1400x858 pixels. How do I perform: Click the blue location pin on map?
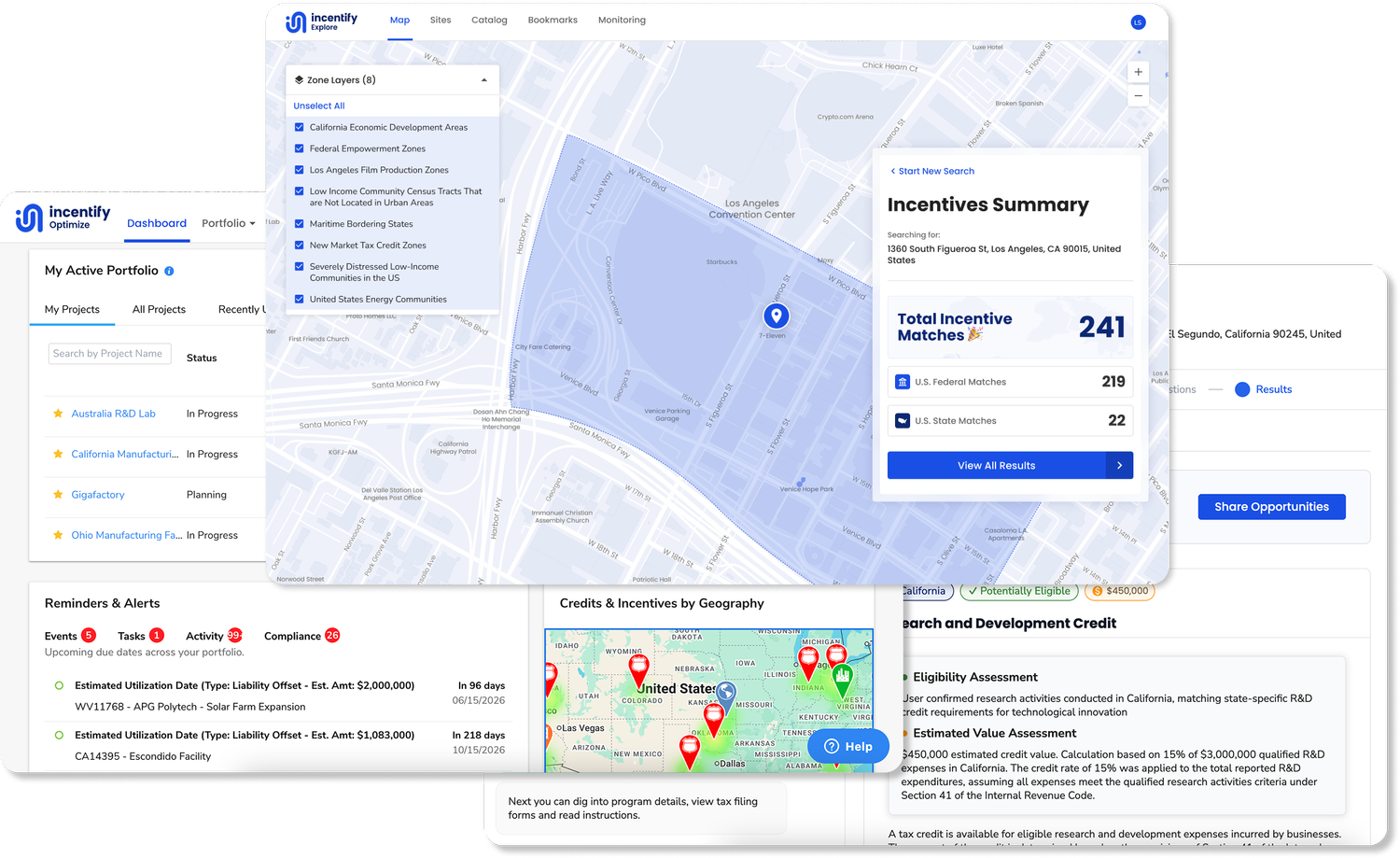(x=776, y=316)
